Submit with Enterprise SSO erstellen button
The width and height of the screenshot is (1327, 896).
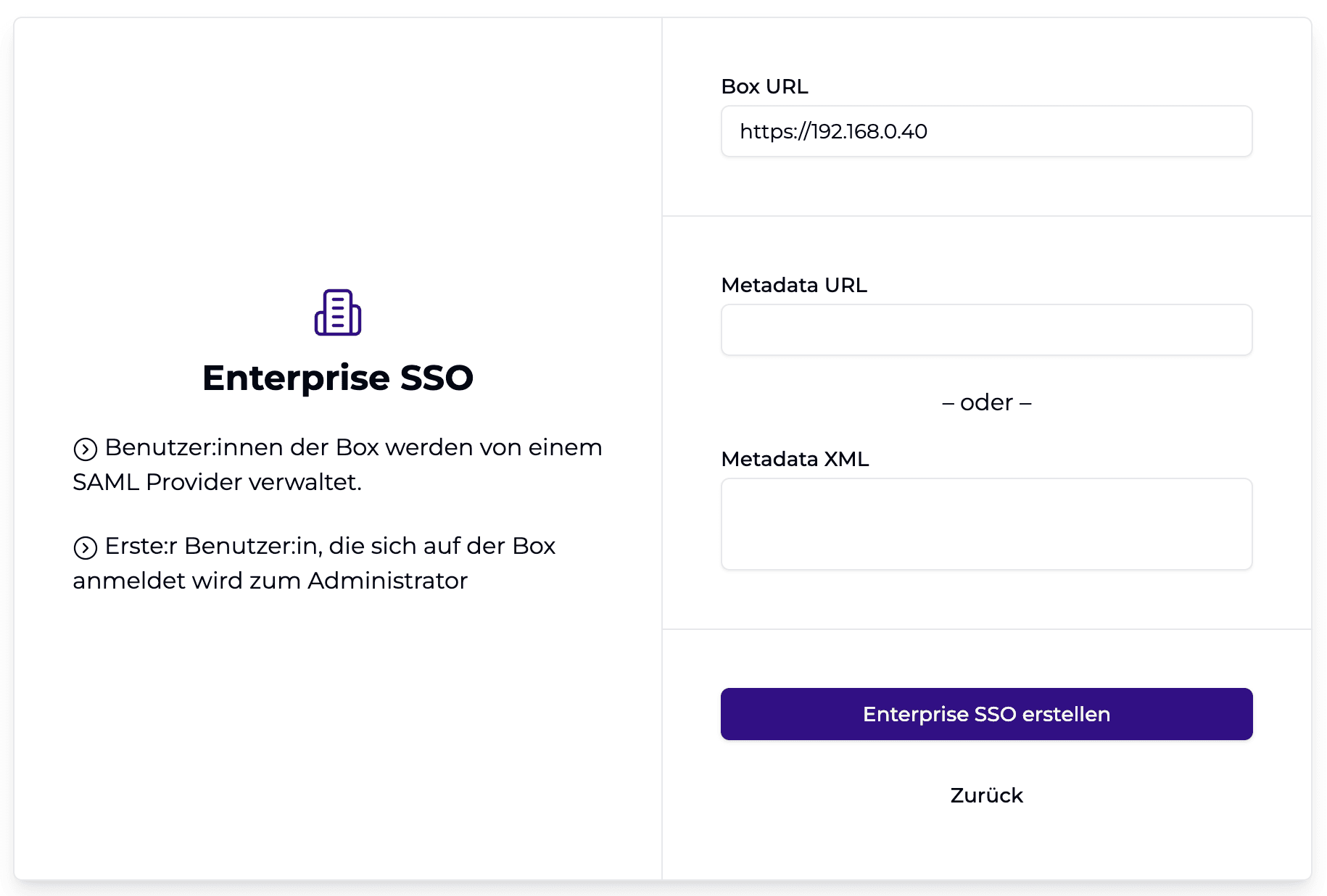click(x=986, y=714)
